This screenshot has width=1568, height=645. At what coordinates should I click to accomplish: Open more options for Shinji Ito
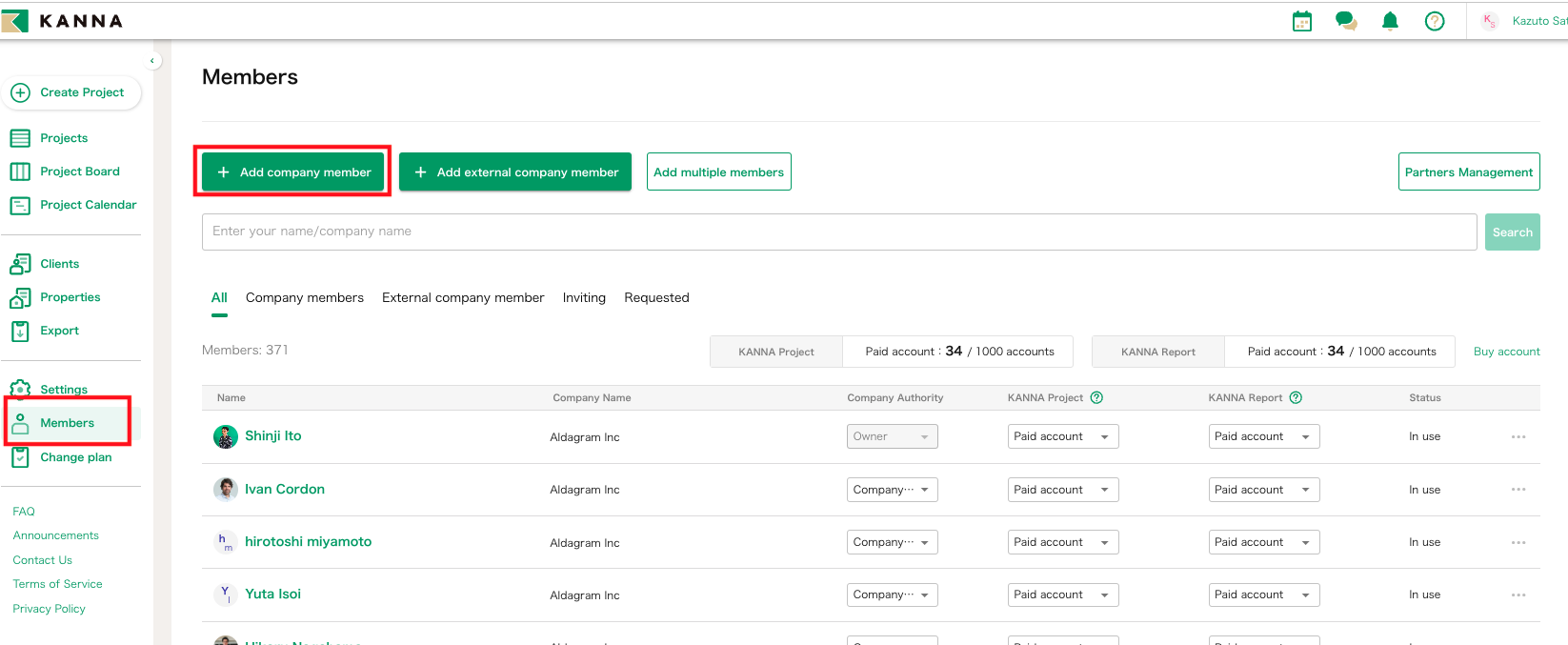tap(1518, 436)
